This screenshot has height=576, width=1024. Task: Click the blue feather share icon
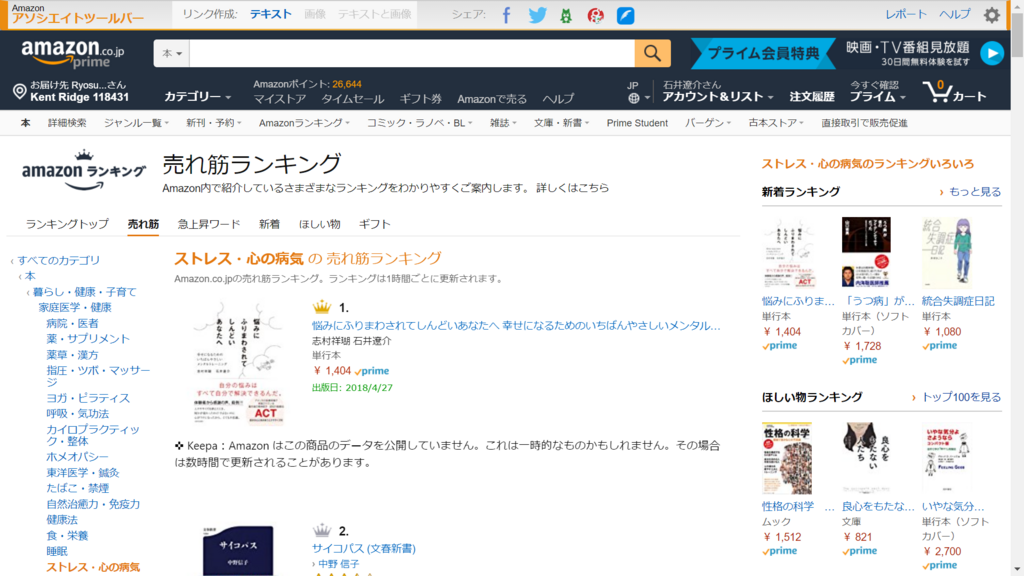pos(626,15)
